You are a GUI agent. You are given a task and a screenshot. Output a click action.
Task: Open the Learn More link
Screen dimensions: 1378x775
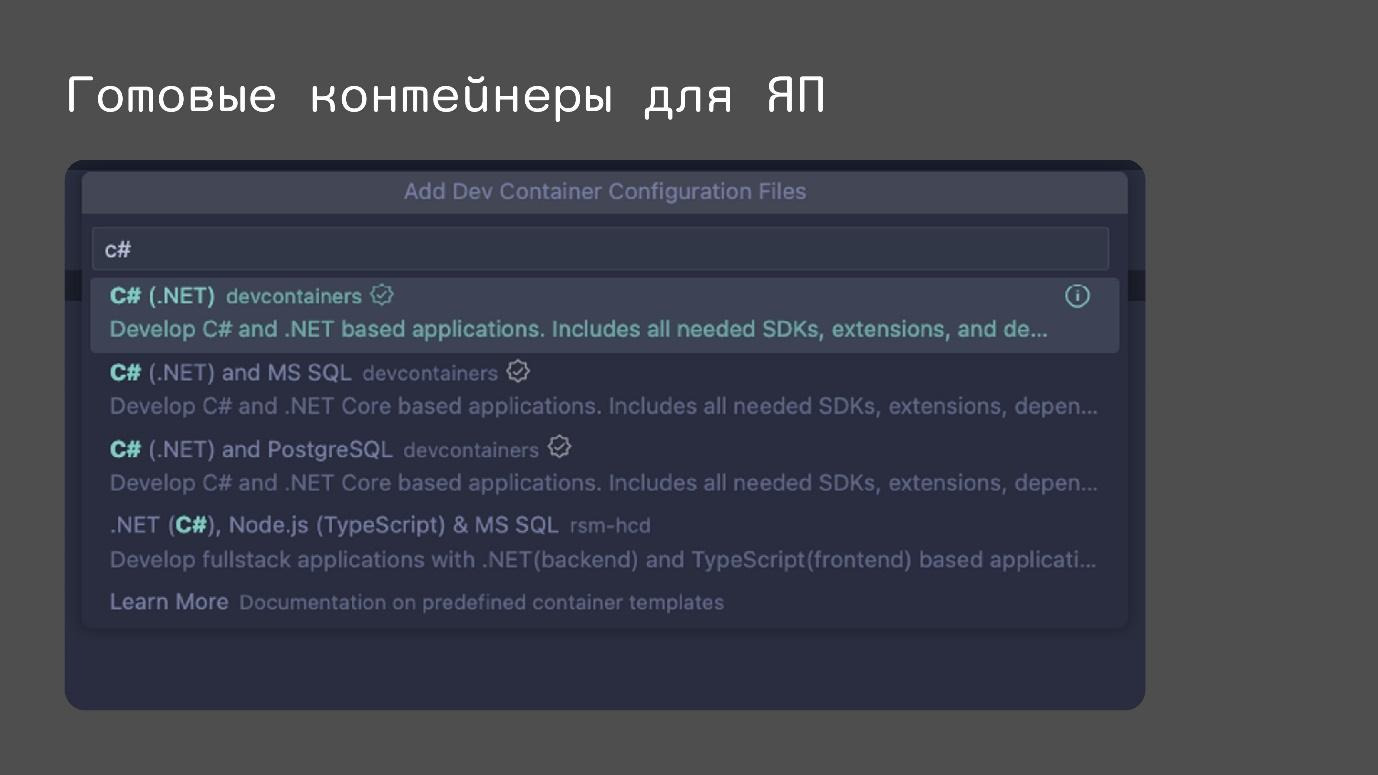[x=168, y=602]
